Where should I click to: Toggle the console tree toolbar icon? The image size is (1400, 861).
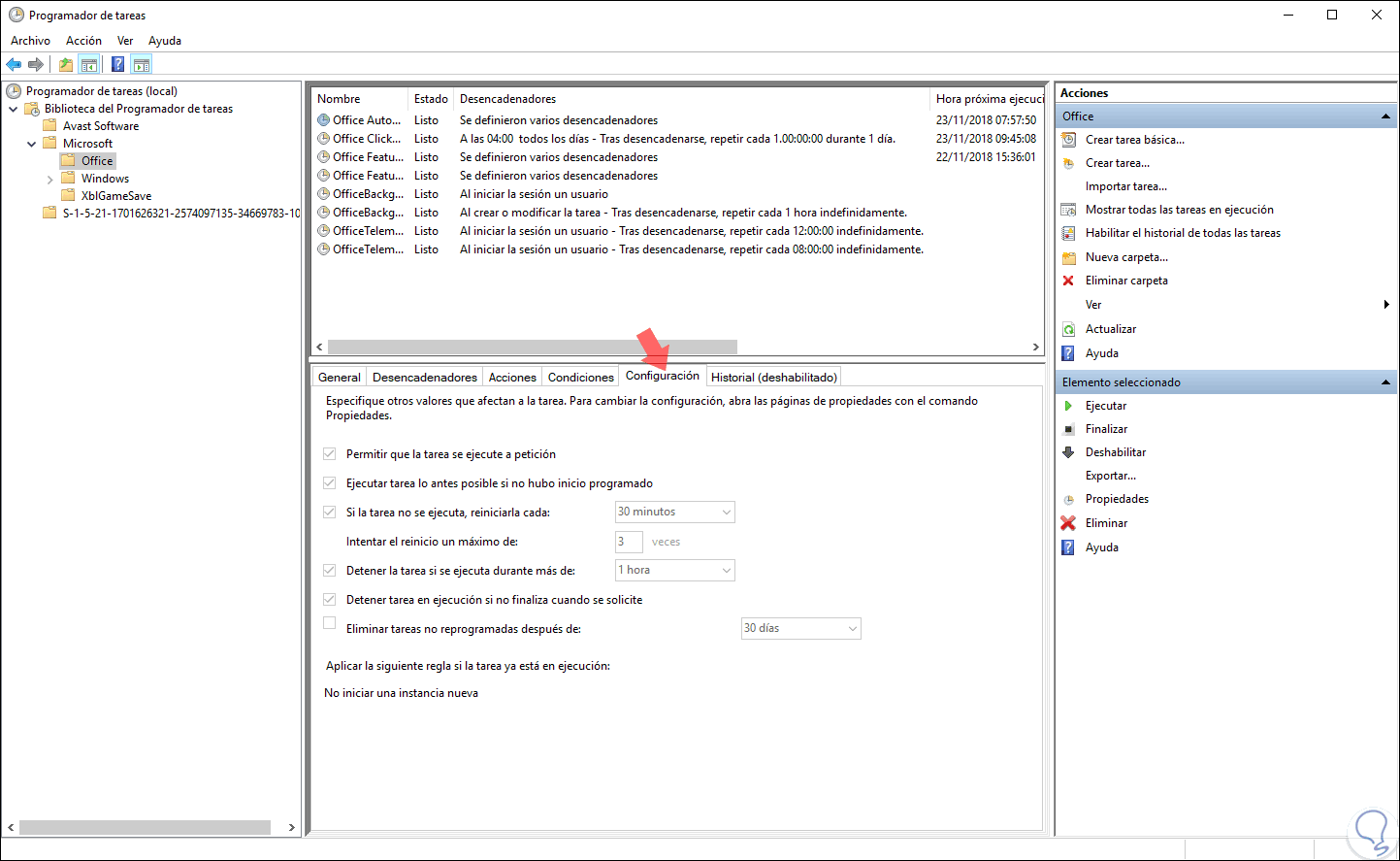[x=89, y=65]
